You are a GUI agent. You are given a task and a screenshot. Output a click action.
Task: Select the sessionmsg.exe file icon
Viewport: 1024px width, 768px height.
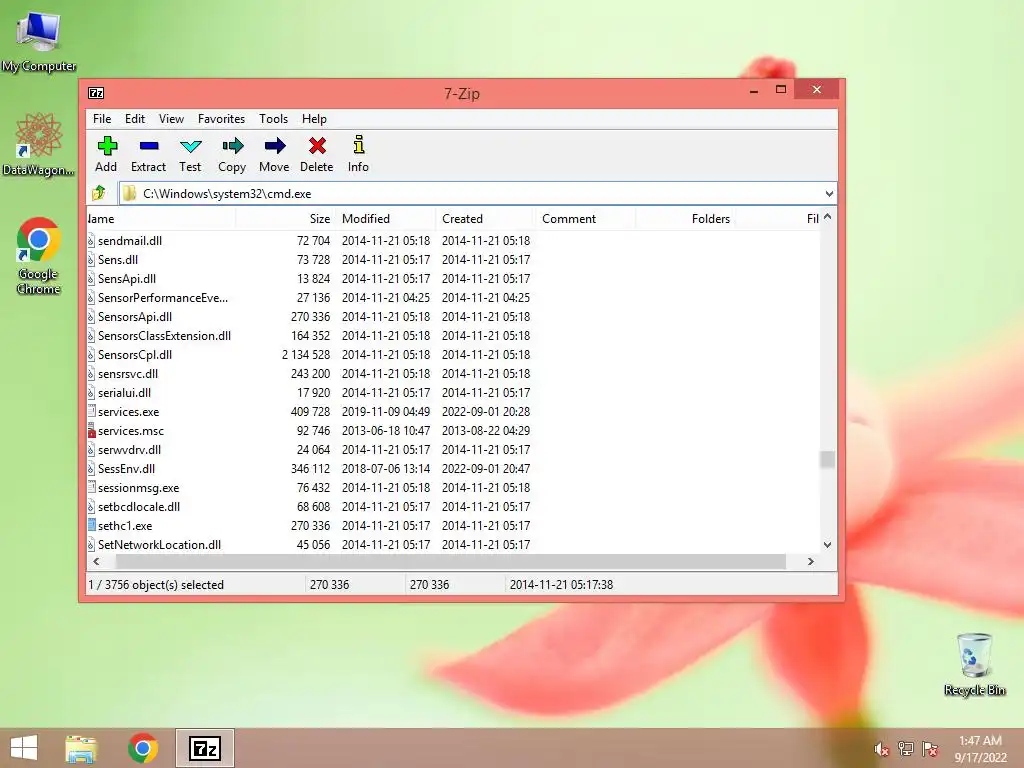pos(91,488)
